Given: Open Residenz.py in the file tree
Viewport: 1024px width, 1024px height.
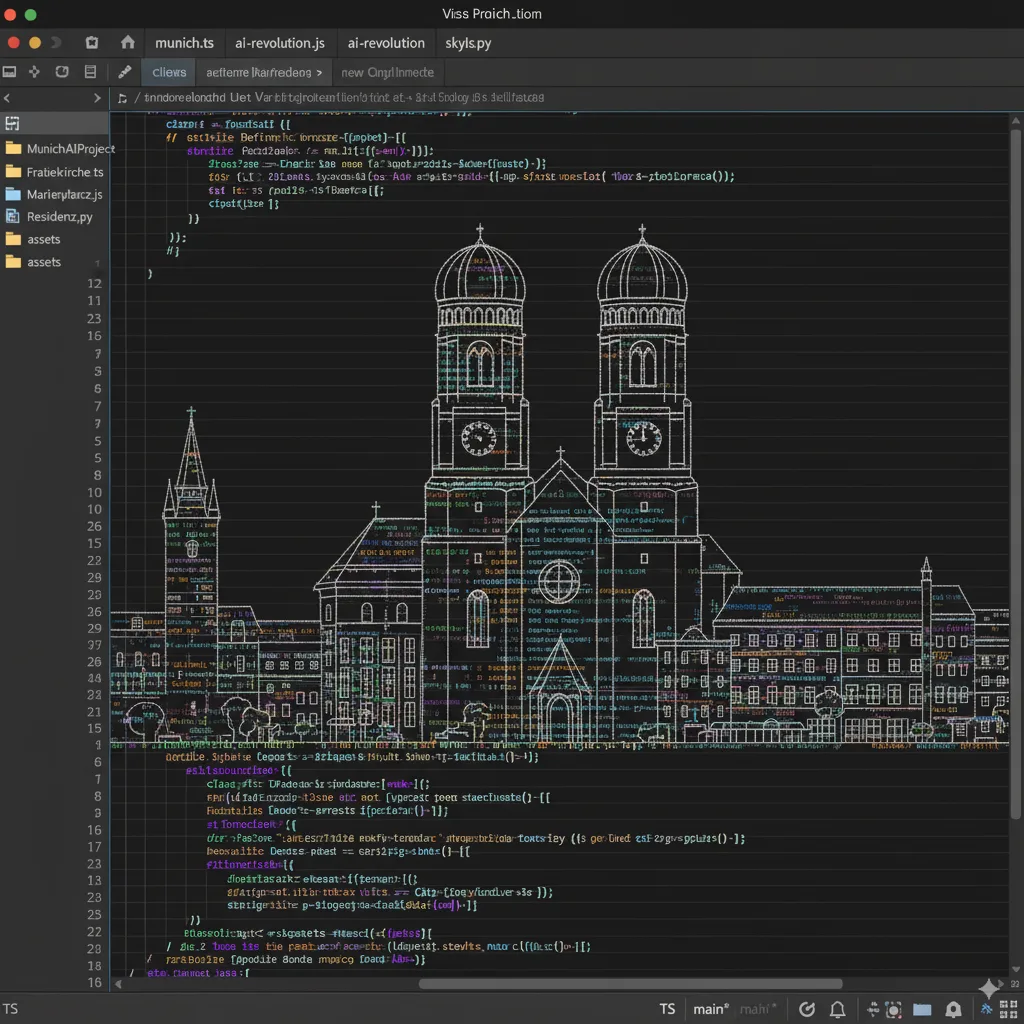Looking at the screenshot, I should pos(59,216).
